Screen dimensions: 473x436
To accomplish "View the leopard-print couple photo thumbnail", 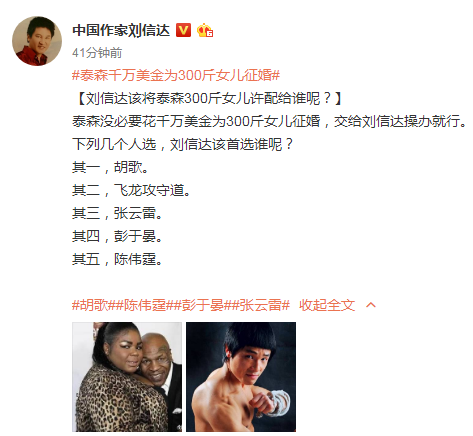I will pos(127,377).
